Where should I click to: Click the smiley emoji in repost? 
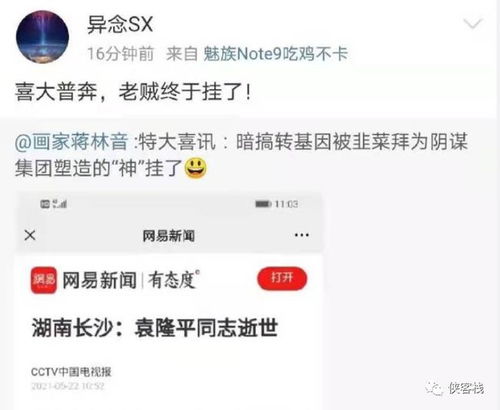pyautogui.click(x=195, y=168)
